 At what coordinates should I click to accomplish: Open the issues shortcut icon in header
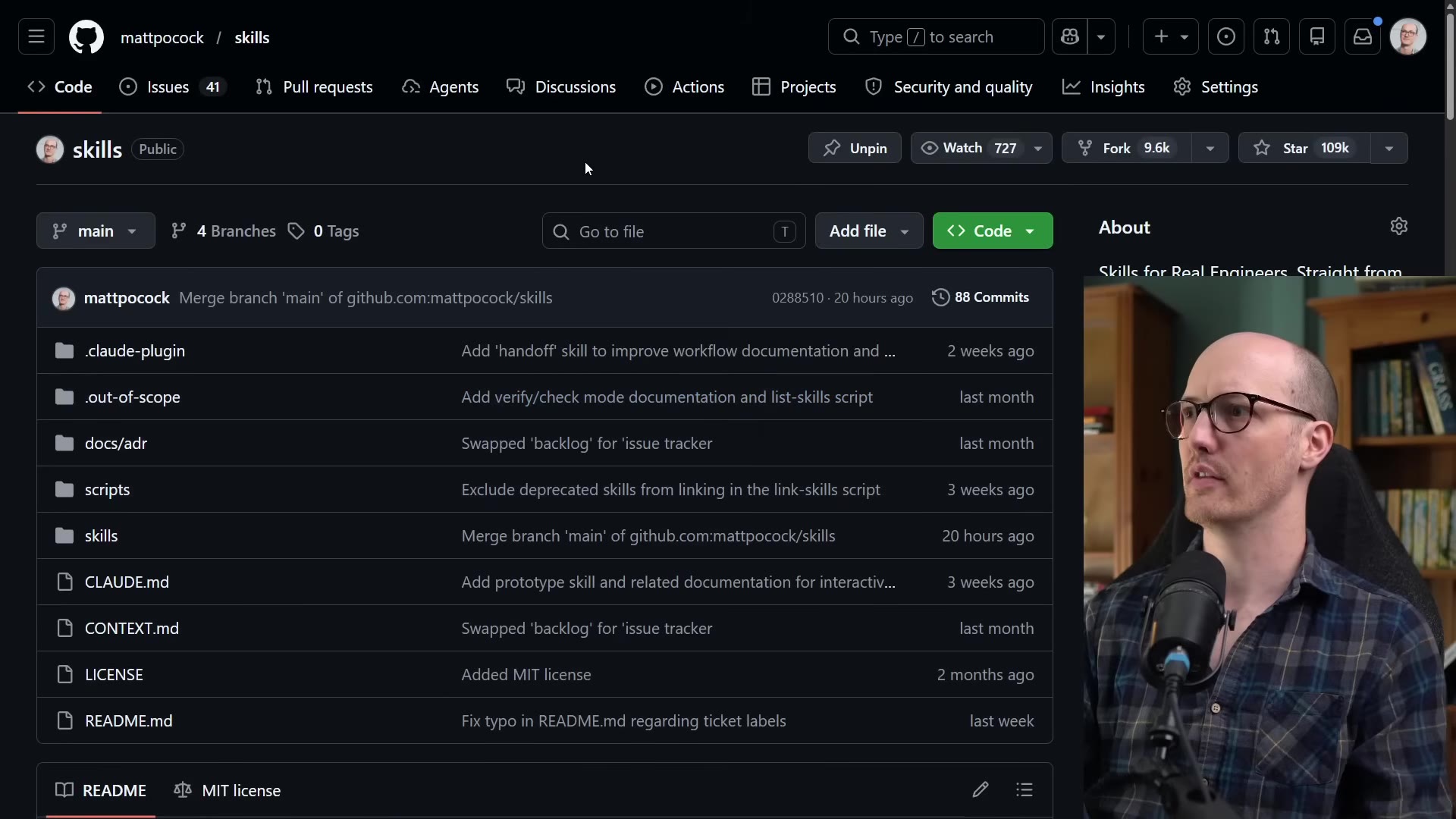click(1226, 36)
